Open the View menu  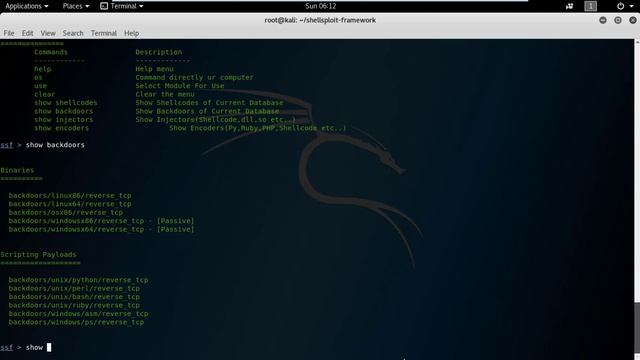click(48, 33)
